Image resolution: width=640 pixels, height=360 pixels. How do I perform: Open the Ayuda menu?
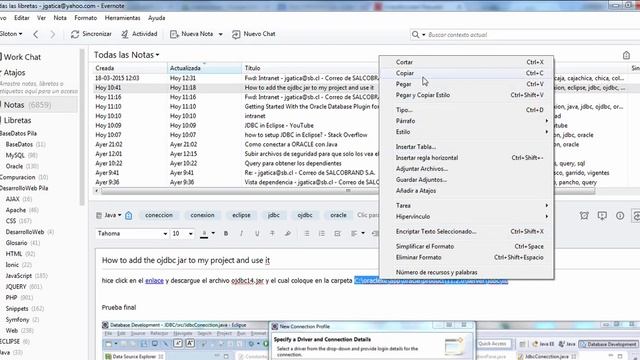pyautogui.click(x=157, y=18)
